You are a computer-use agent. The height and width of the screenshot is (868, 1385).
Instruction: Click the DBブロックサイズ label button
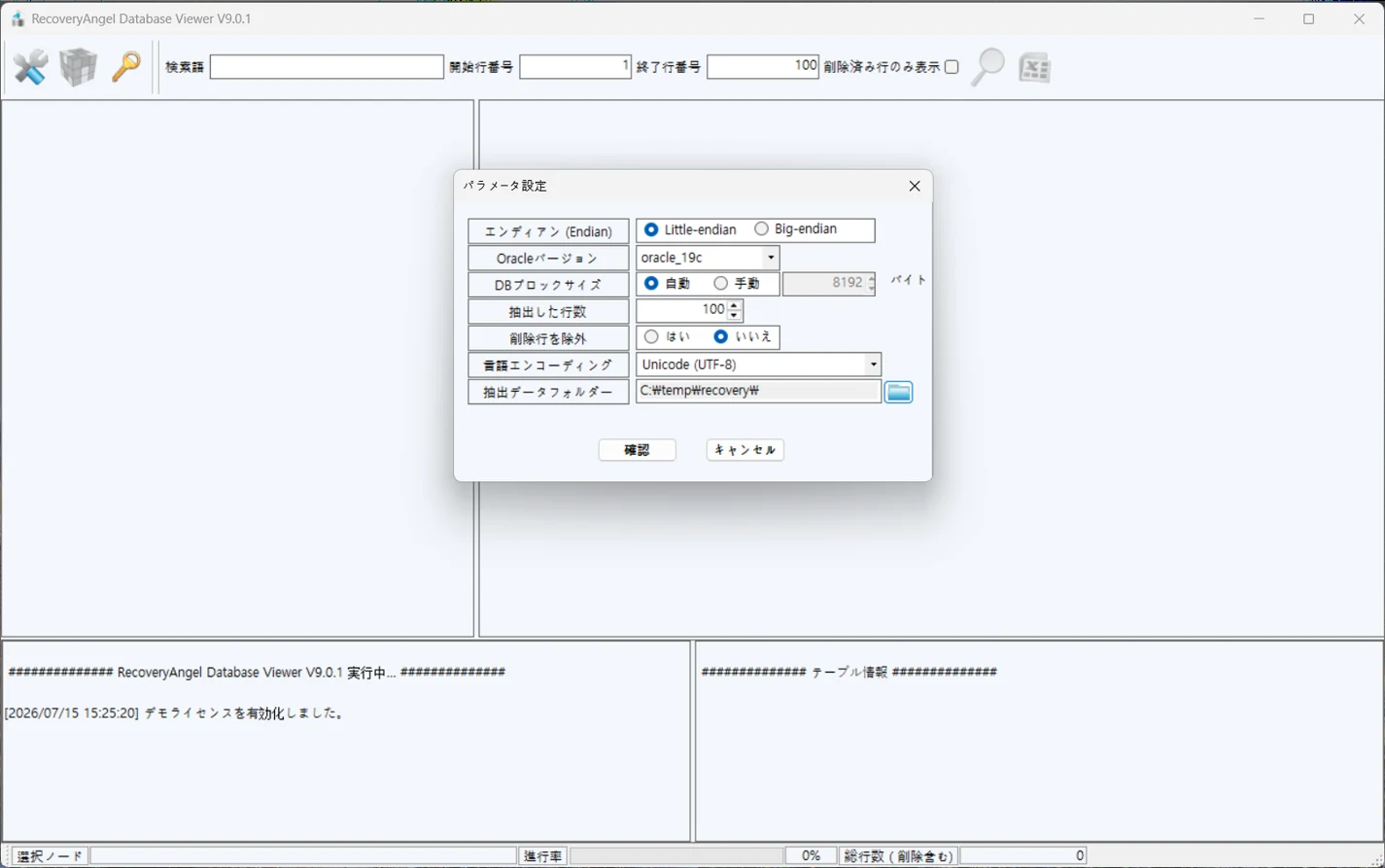(548, 285)
